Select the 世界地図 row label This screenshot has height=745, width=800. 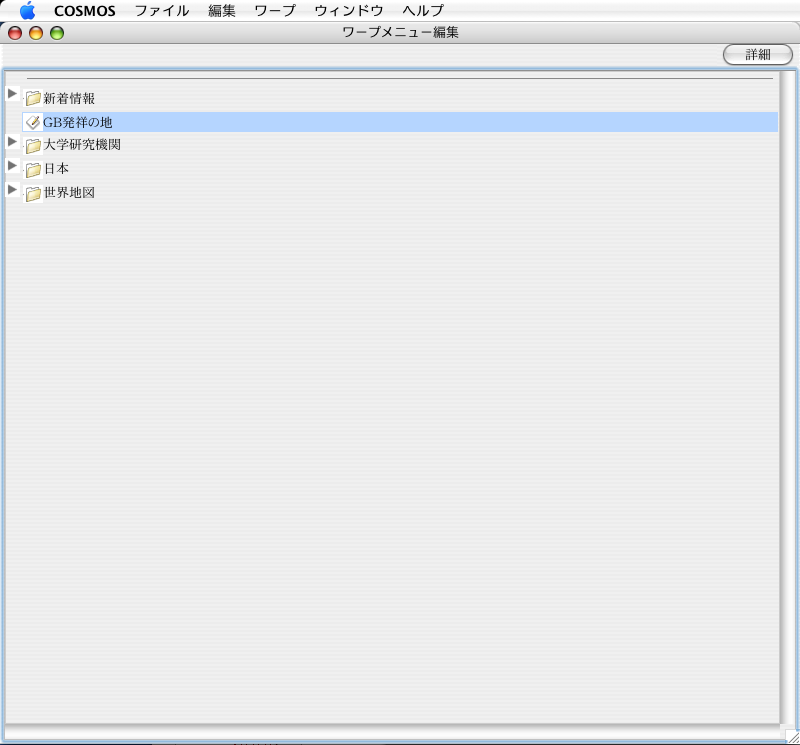[69, 192]
